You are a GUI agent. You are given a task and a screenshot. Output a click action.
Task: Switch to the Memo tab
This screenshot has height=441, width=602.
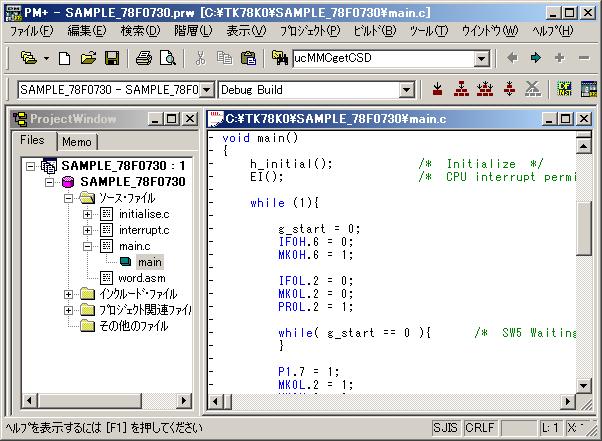77,142
